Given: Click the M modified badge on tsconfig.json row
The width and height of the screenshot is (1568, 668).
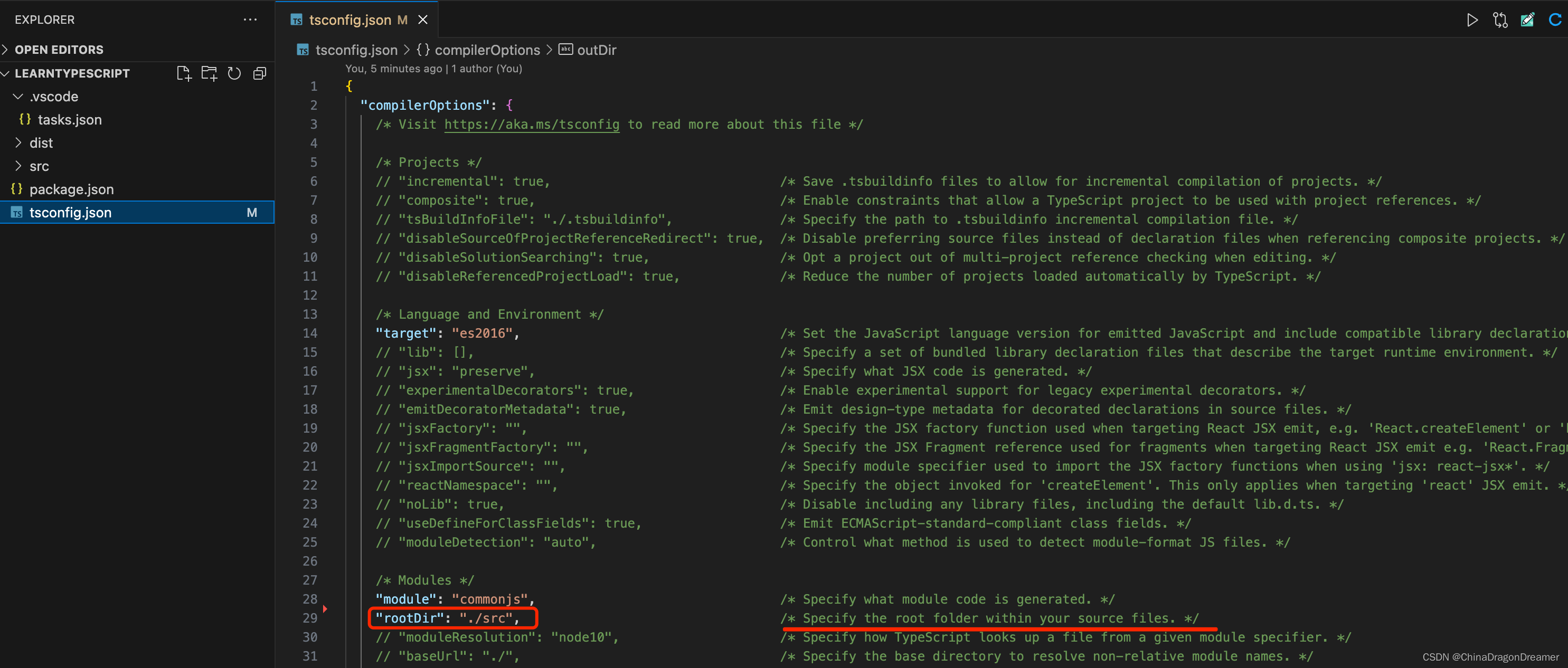Looking at the screenshot, I should (252, 212).
